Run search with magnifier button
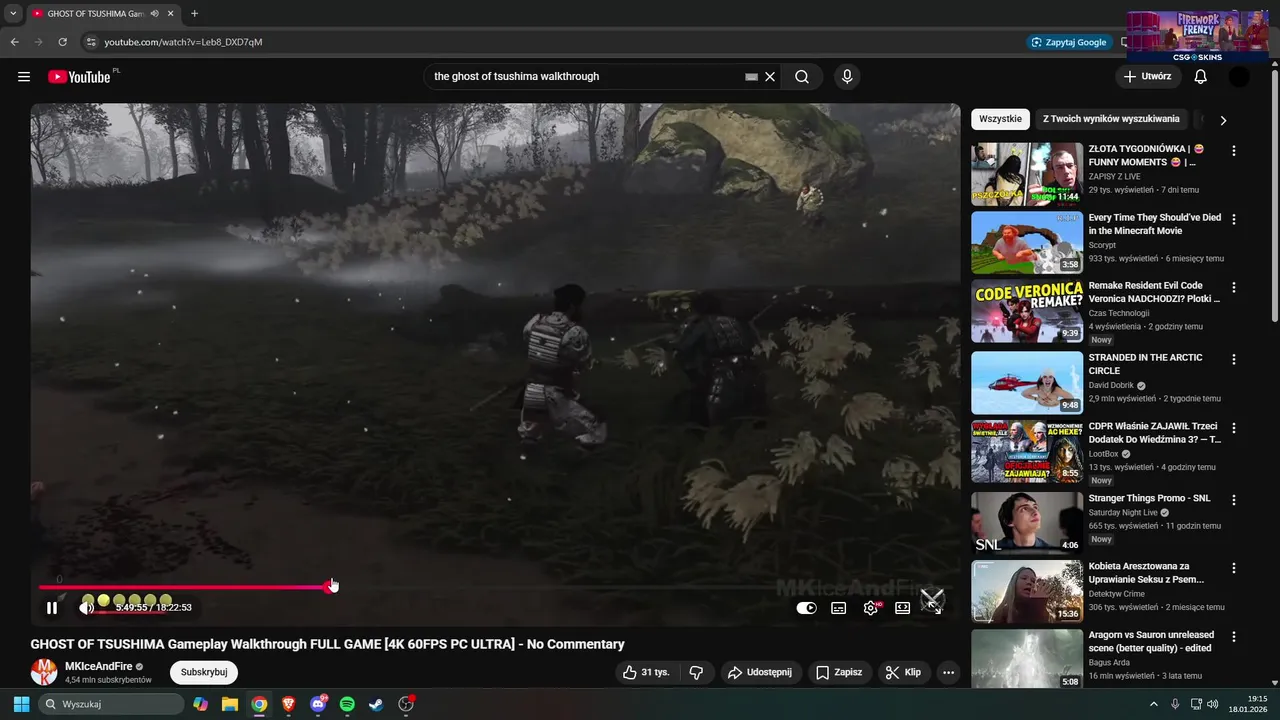 pos(802,77)
